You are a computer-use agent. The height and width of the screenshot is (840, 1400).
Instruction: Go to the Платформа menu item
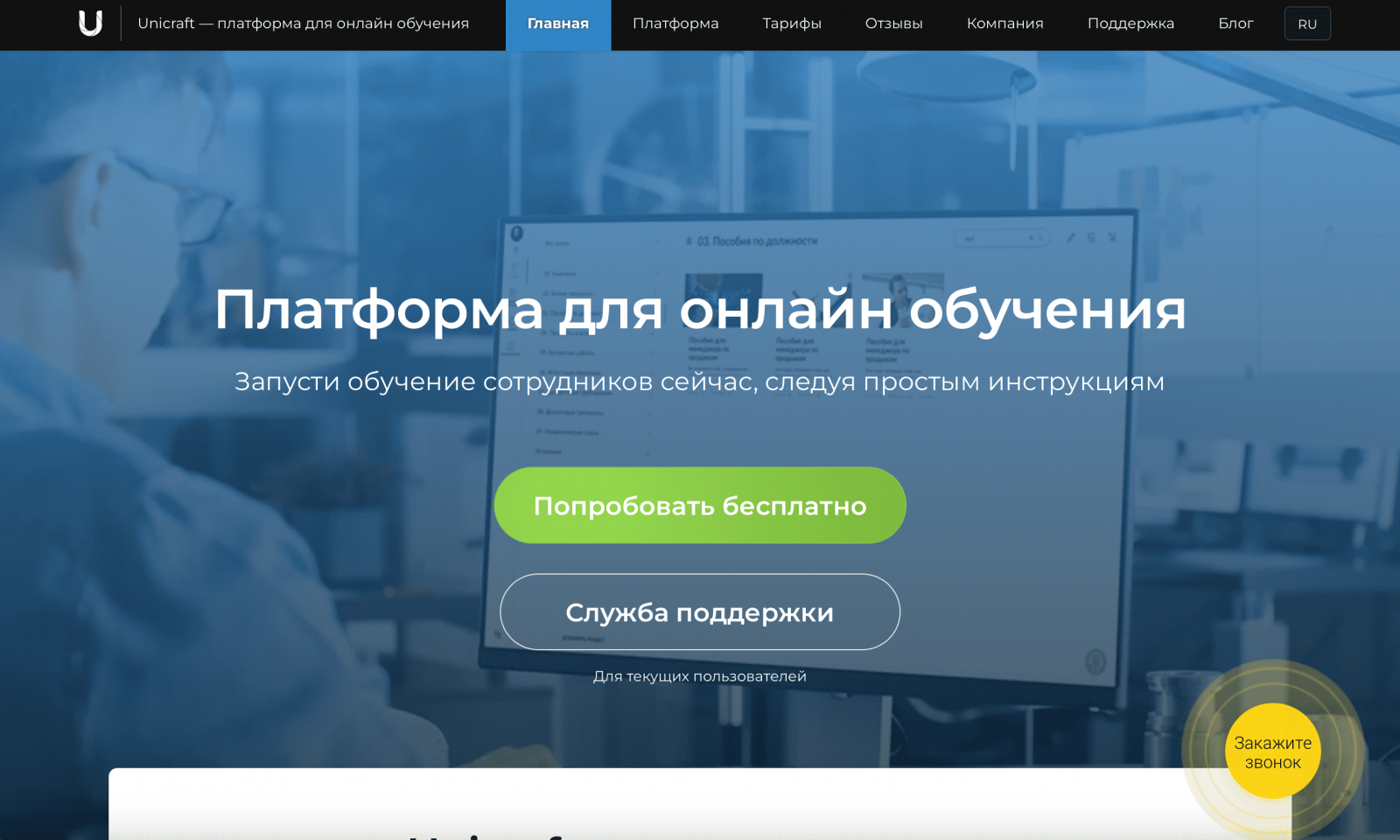[x=675, y=24]
